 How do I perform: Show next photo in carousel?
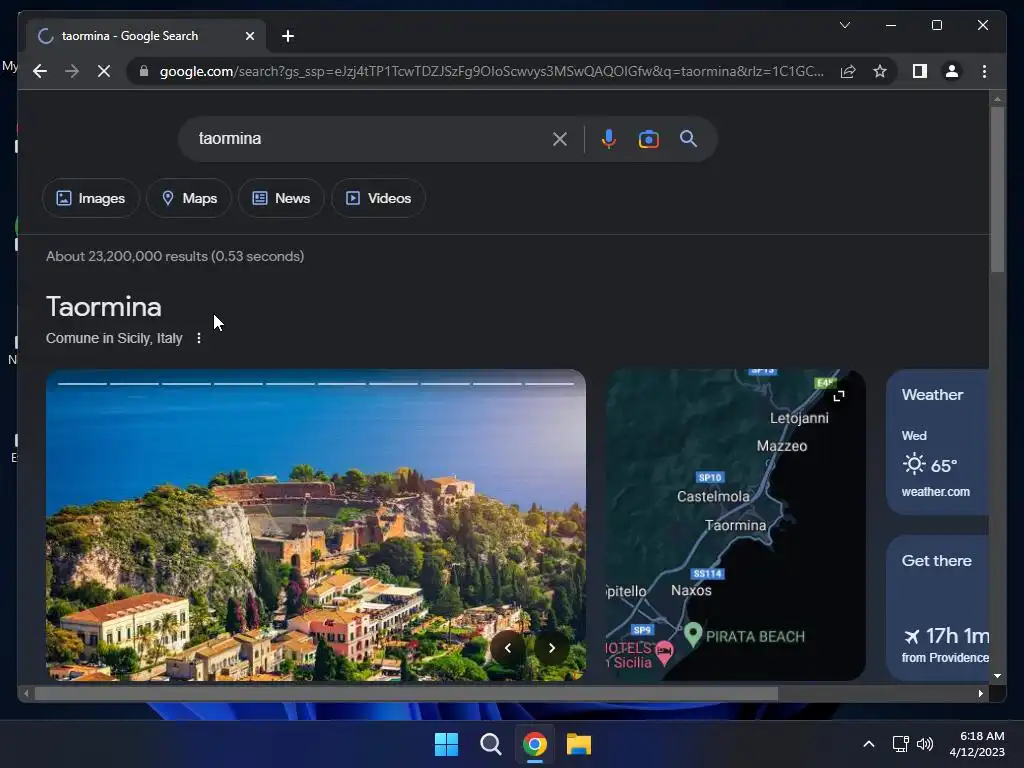tap(552, 648)
